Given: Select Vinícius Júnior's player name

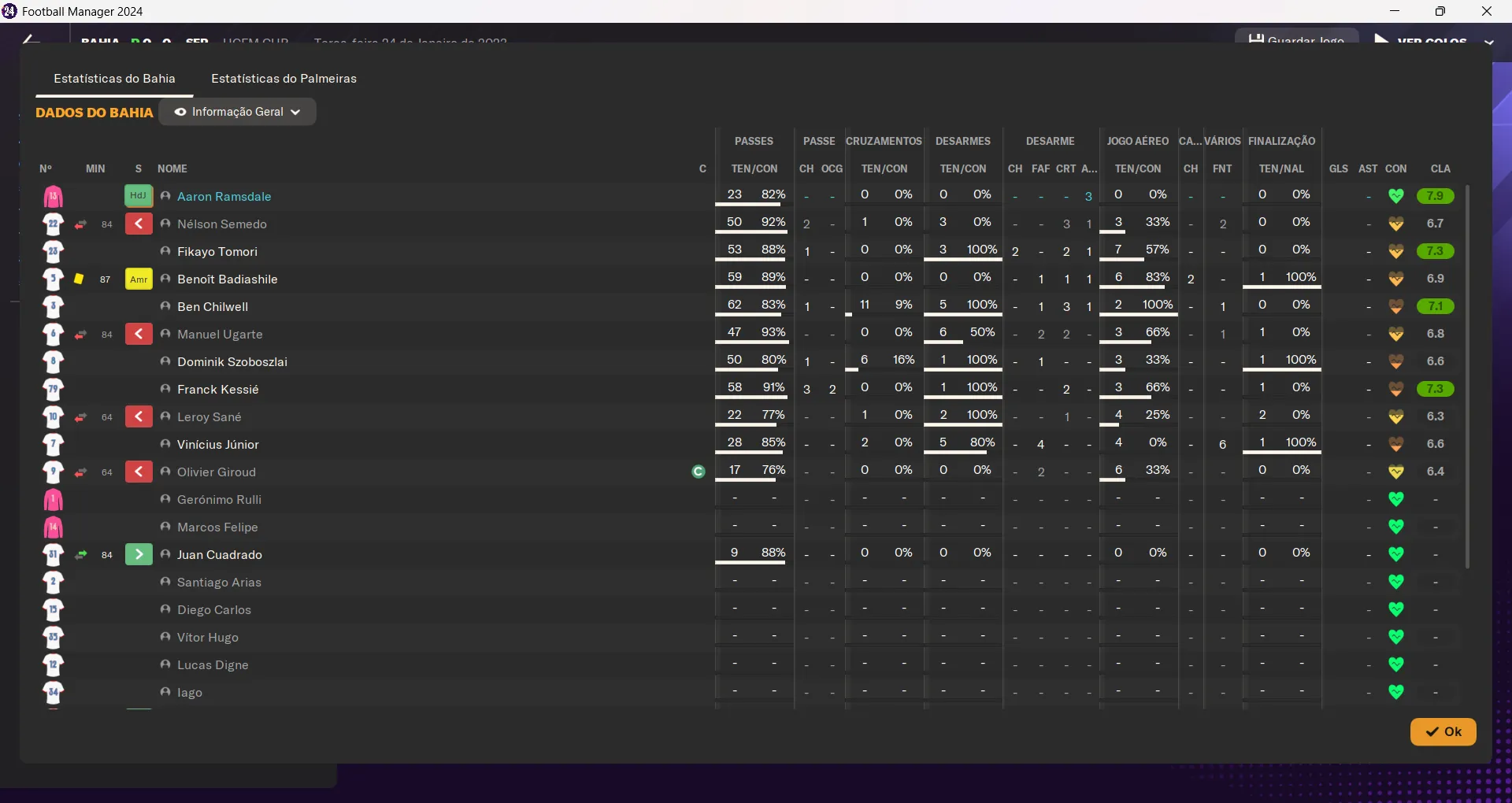Looking at the screenshot, I should 218,445.
